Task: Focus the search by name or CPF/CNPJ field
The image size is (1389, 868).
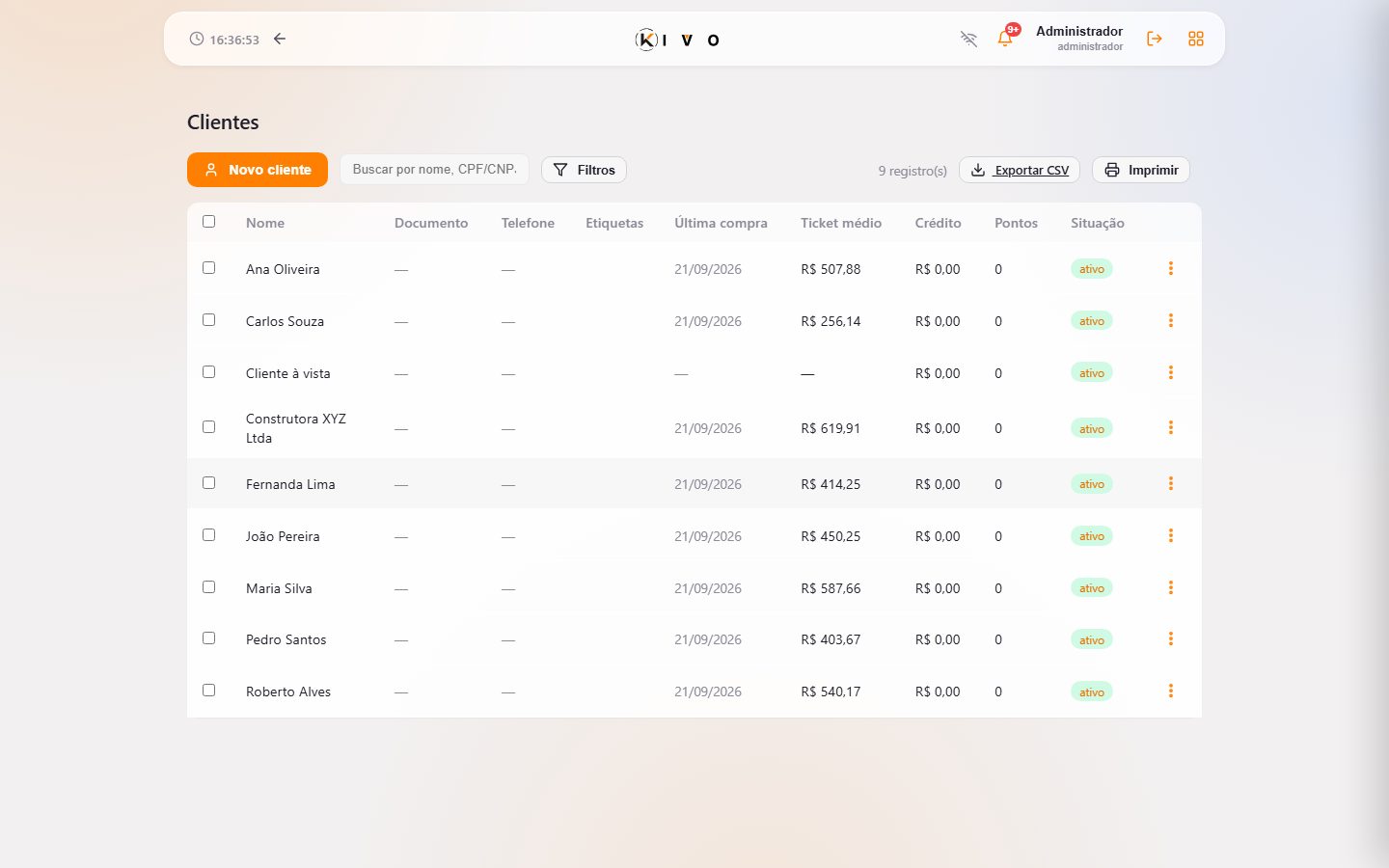Action: pos(434,169)
